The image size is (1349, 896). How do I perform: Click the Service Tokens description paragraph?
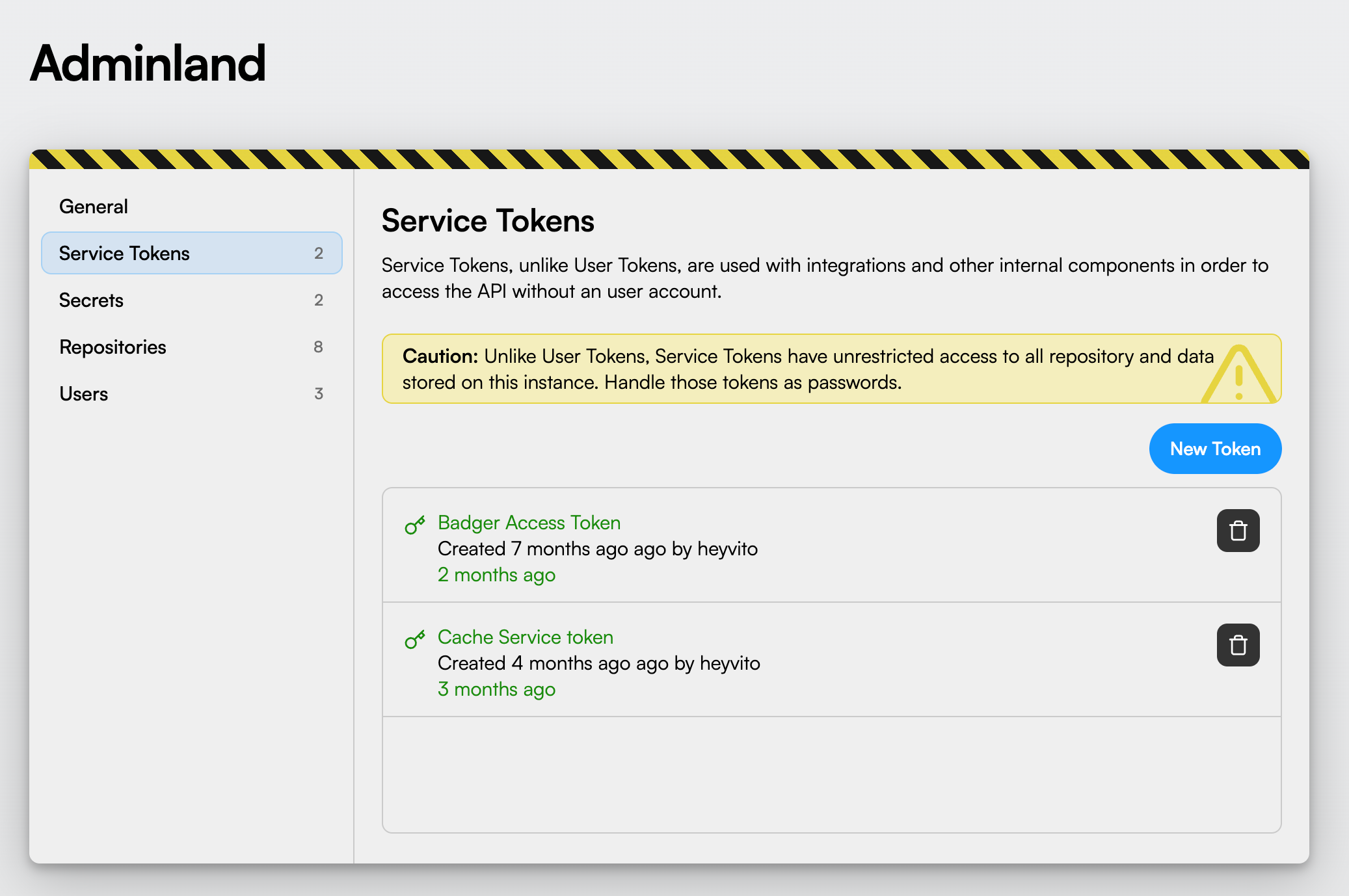click(825, 278)
